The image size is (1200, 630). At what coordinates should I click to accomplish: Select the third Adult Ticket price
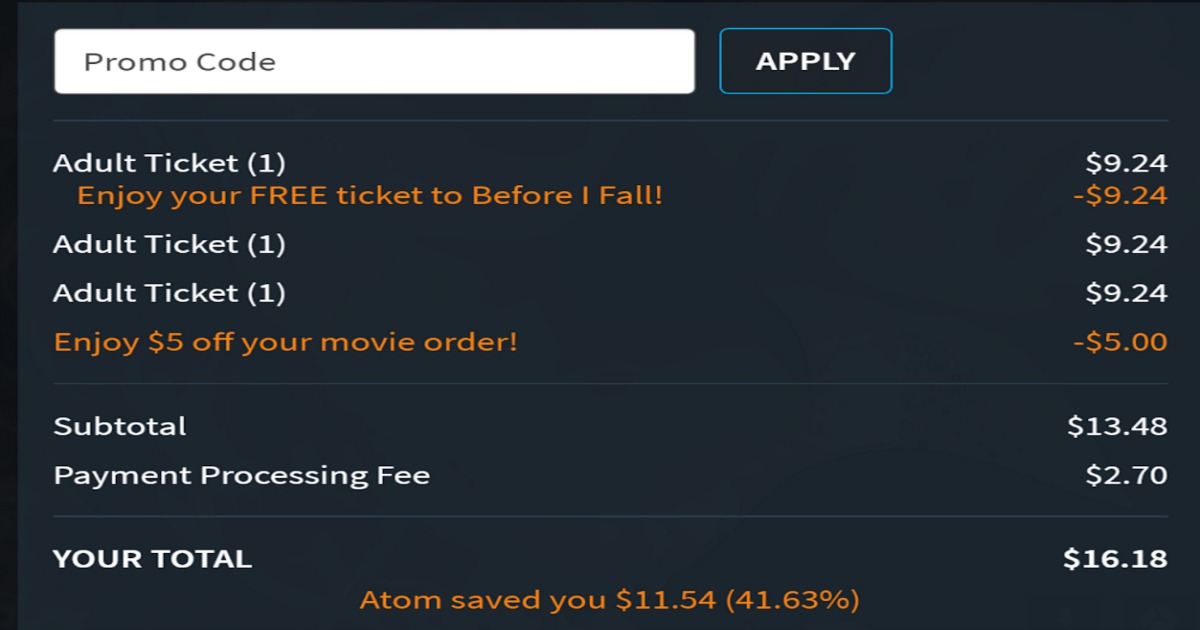[1126, 293]
